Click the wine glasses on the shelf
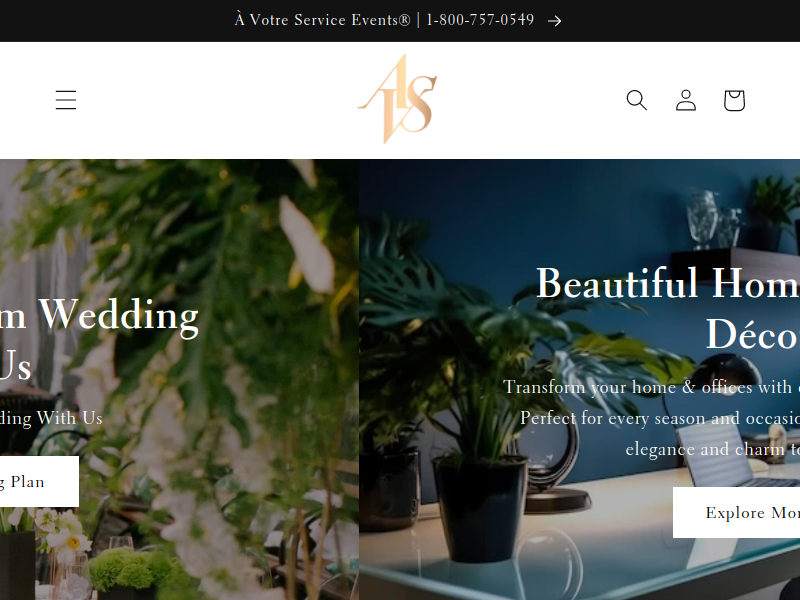 pyautogui.click(x=713, y=219)
